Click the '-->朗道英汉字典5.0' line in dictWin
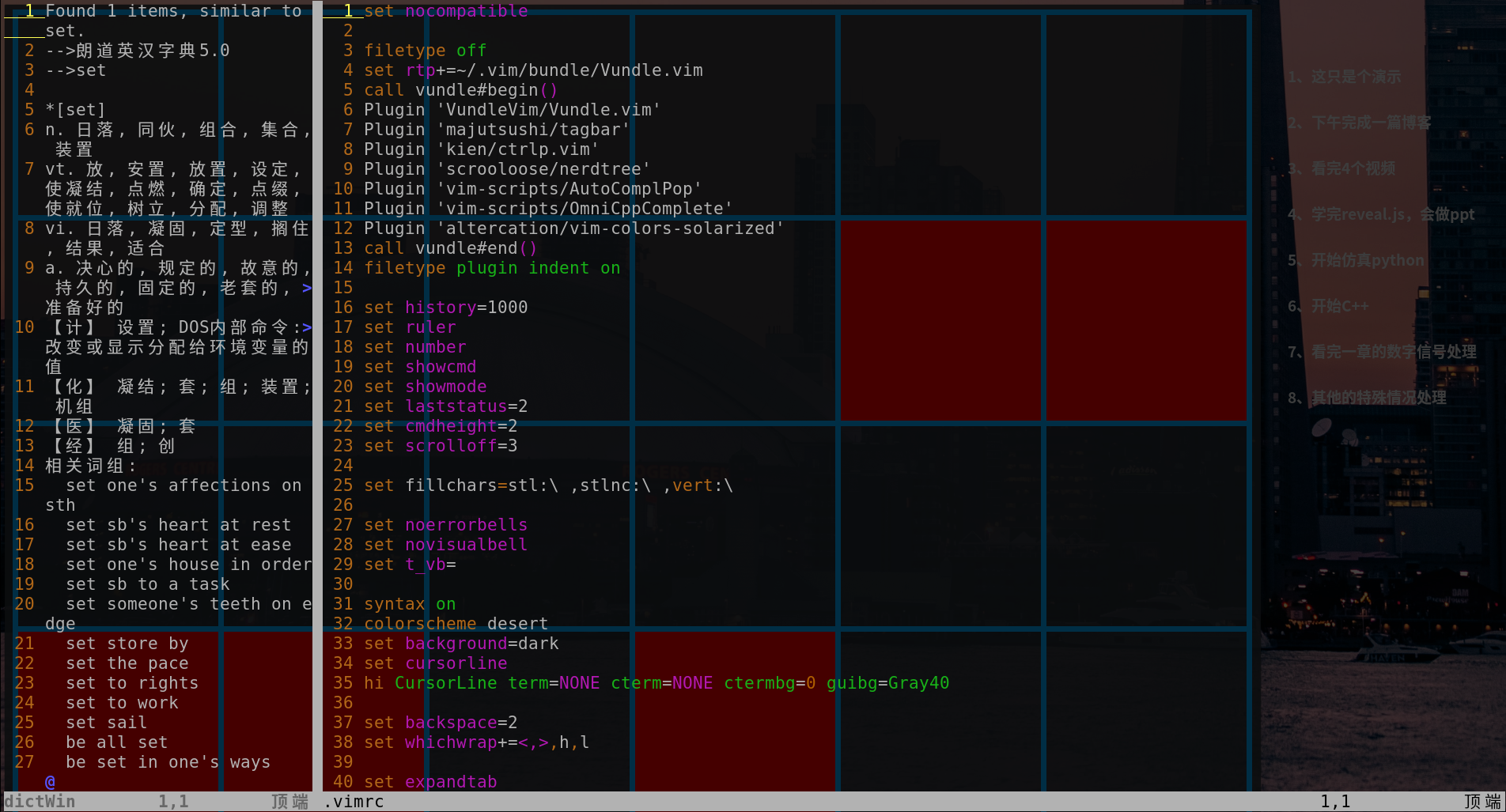 (138, 51)
